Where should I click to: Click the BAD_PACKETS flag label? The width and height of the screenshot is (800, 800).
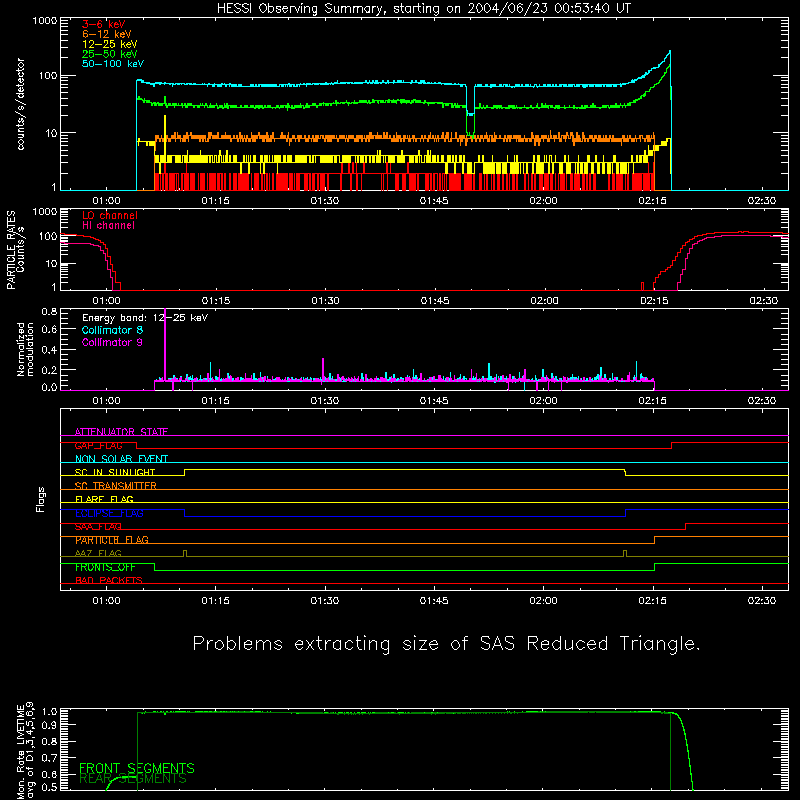(109, 580)
